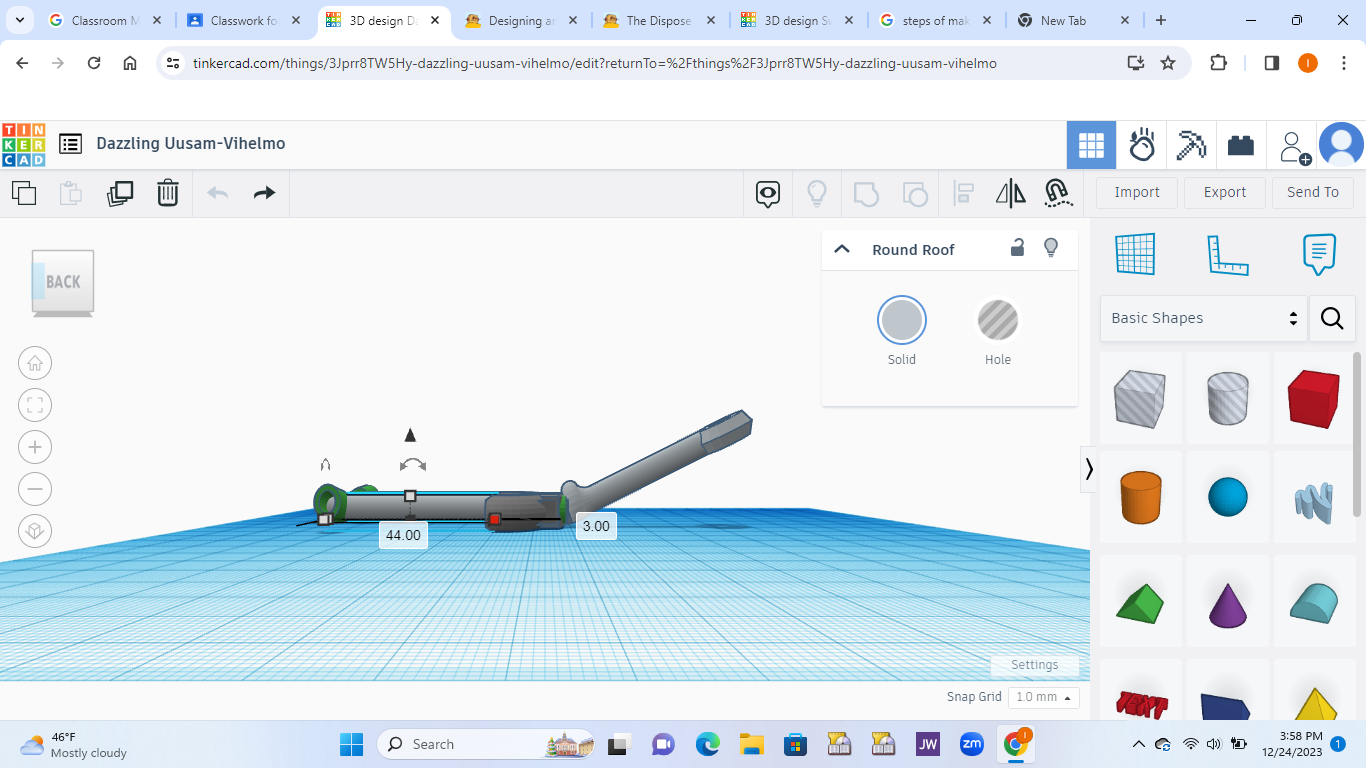Delete selection with trash icon
The width and height of the screenshot is (1366, 768).
(x=168, y=193)
